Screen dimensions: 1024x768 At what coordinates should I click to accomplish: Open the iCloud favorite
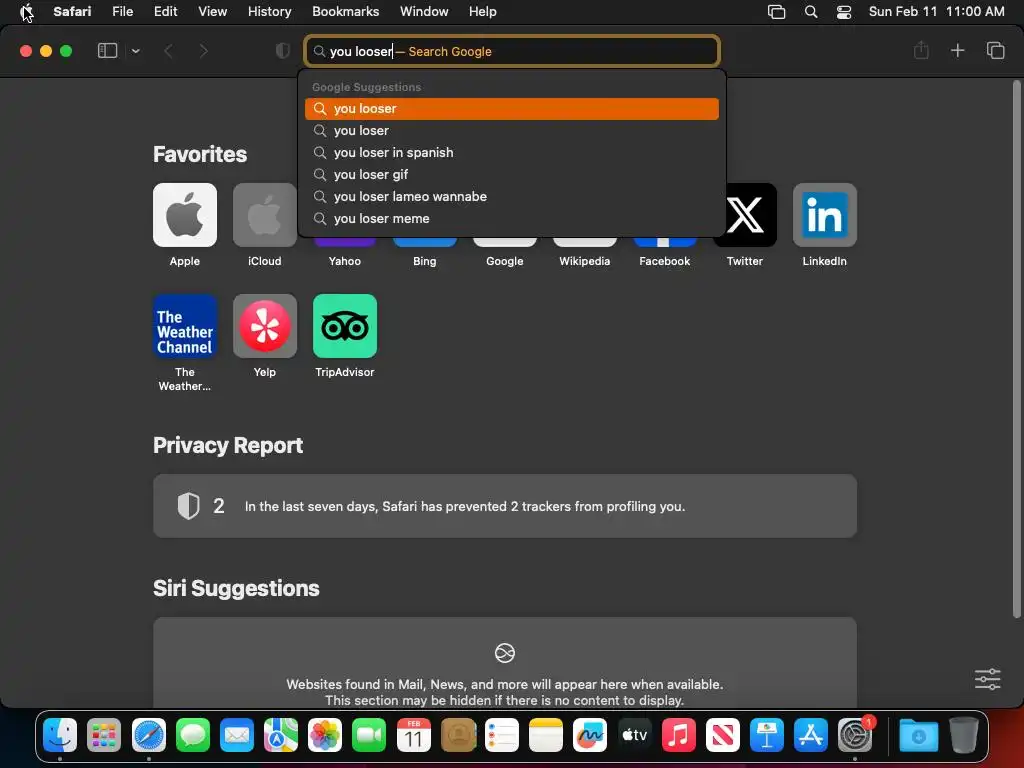[264, 215]
